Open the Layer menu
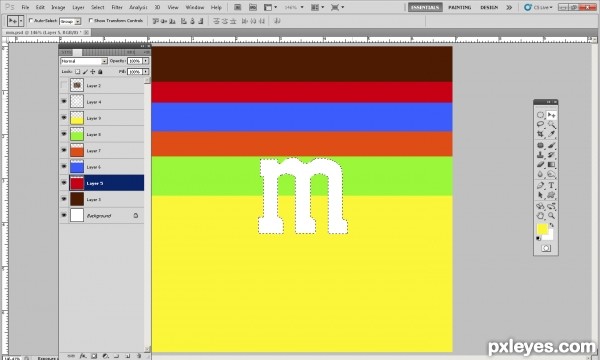 [78, 7]
